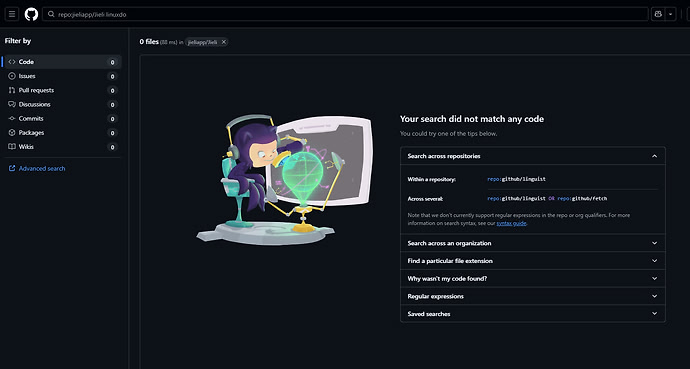Image resolution: width=690 pixels, height=369 pixels.
Task: Click the 'Within a repository:' label
Action: (432, 179)
